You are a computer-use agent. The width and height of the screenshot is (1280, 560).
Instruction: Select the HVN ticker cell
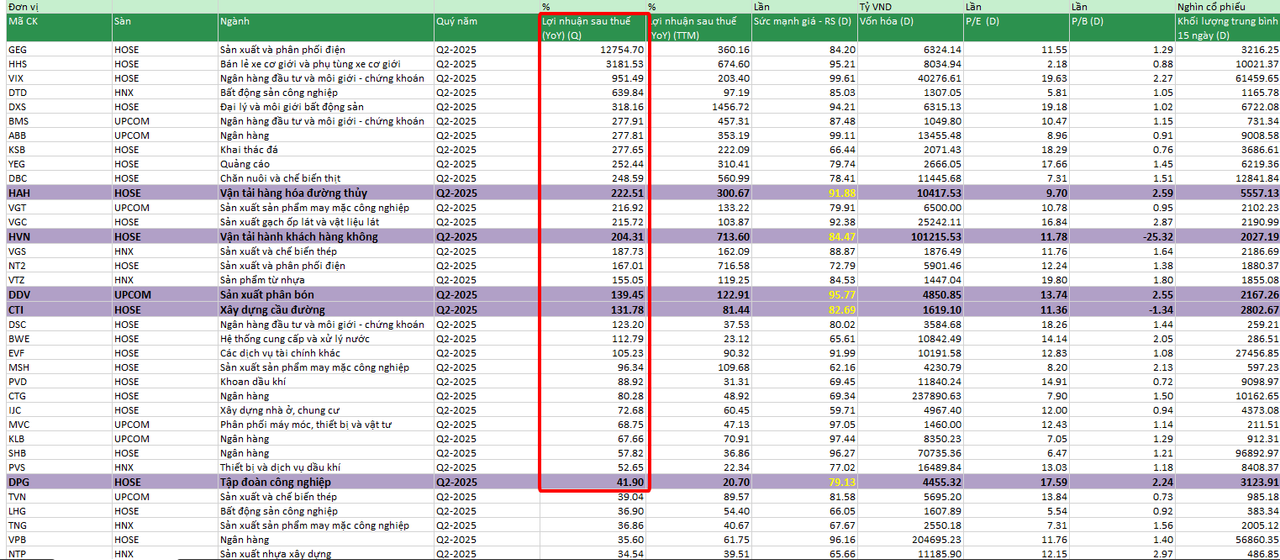tap(19, 236)
